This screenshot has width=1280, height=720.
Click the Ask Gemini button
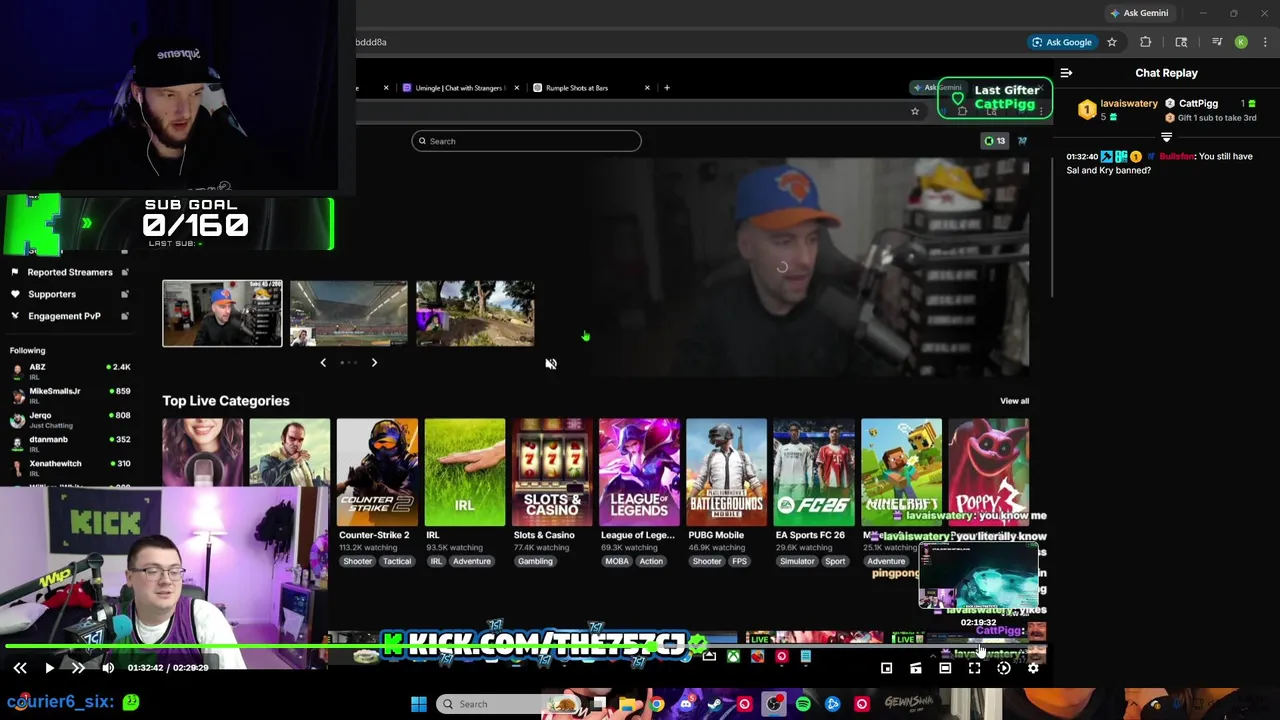pyautogui.click(x=1139, y=13)
